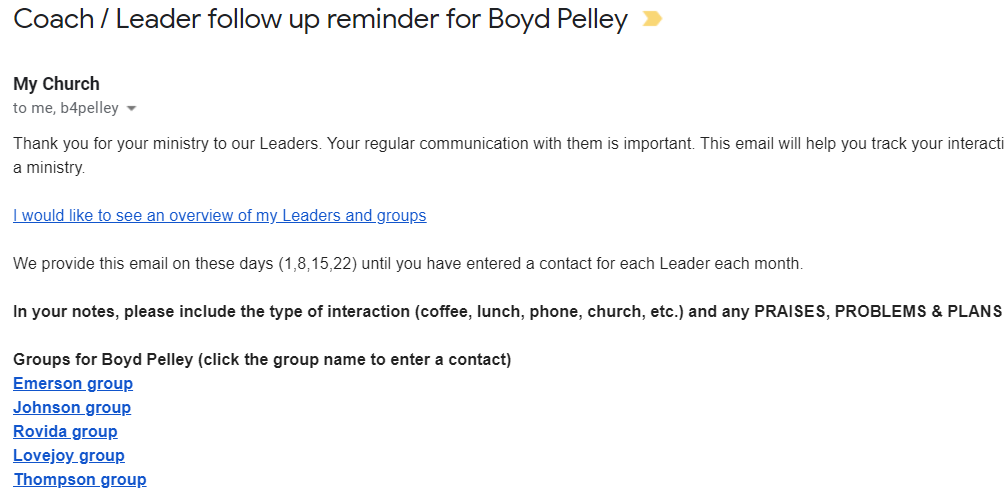Open the Johnson group link
Screen dimensions: 1004x495
tap(72, 408)
